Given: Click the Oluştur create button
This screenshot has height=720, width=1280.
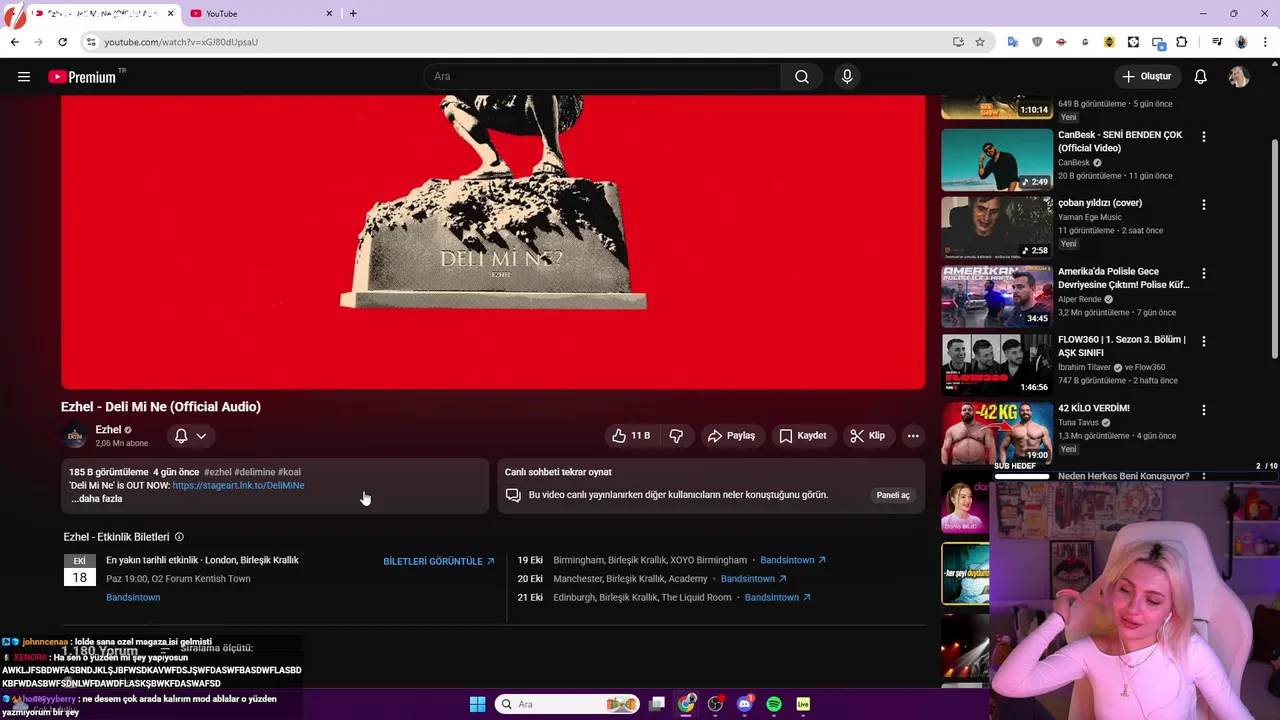Looking at the screenshot, I should pos(1147,77).
